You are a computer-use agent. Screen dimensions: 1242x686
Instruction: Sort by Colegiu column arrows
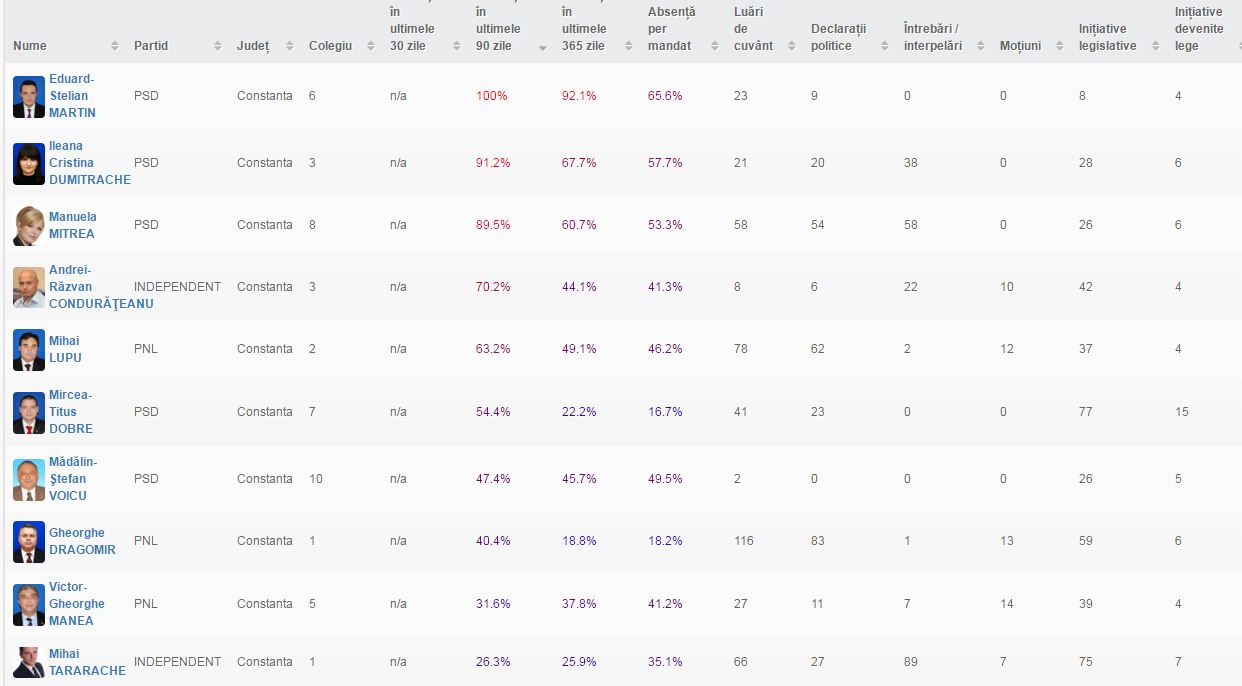click(x=371, y=46)
